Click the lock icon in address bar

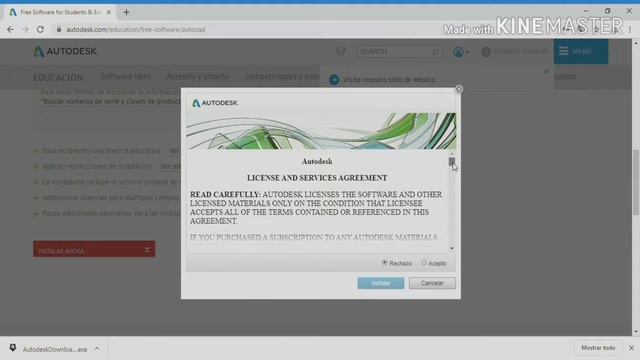[59, 29]
